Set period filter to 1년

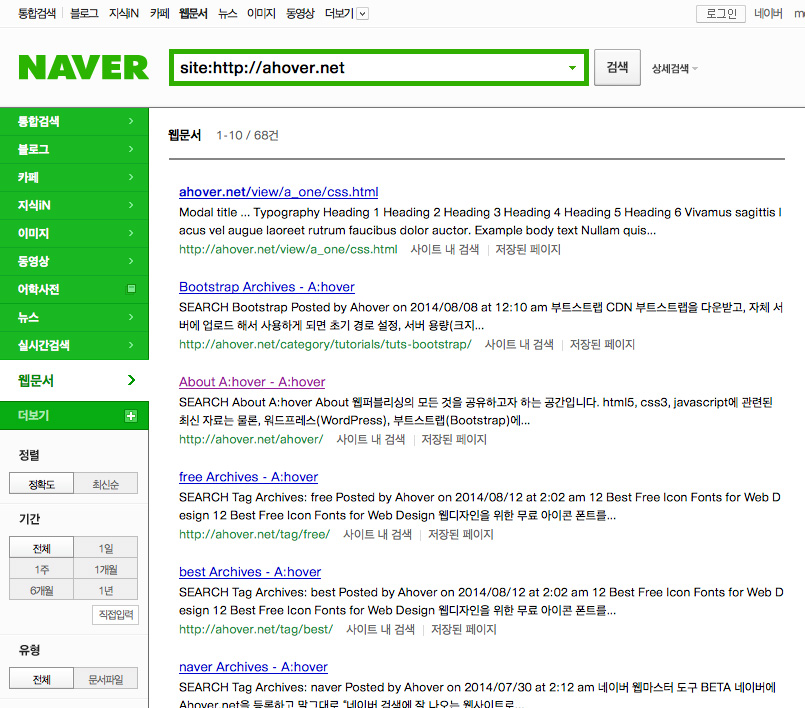tap(106, 590)
